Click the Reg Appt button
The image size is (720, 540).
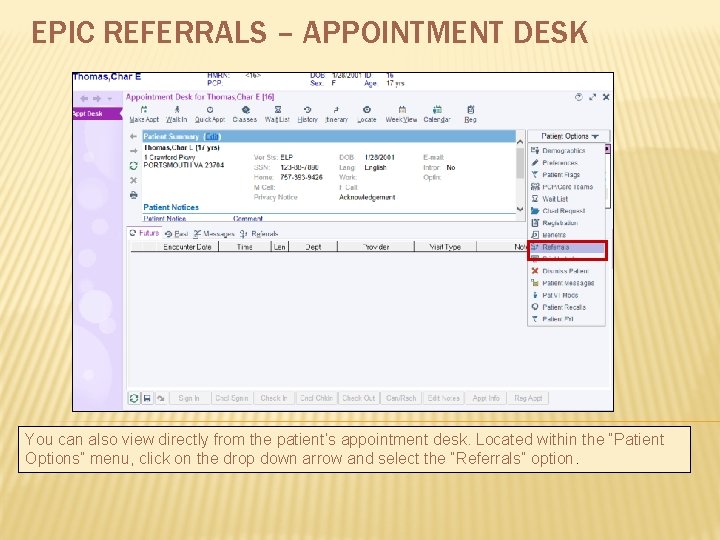coord(528,398)
